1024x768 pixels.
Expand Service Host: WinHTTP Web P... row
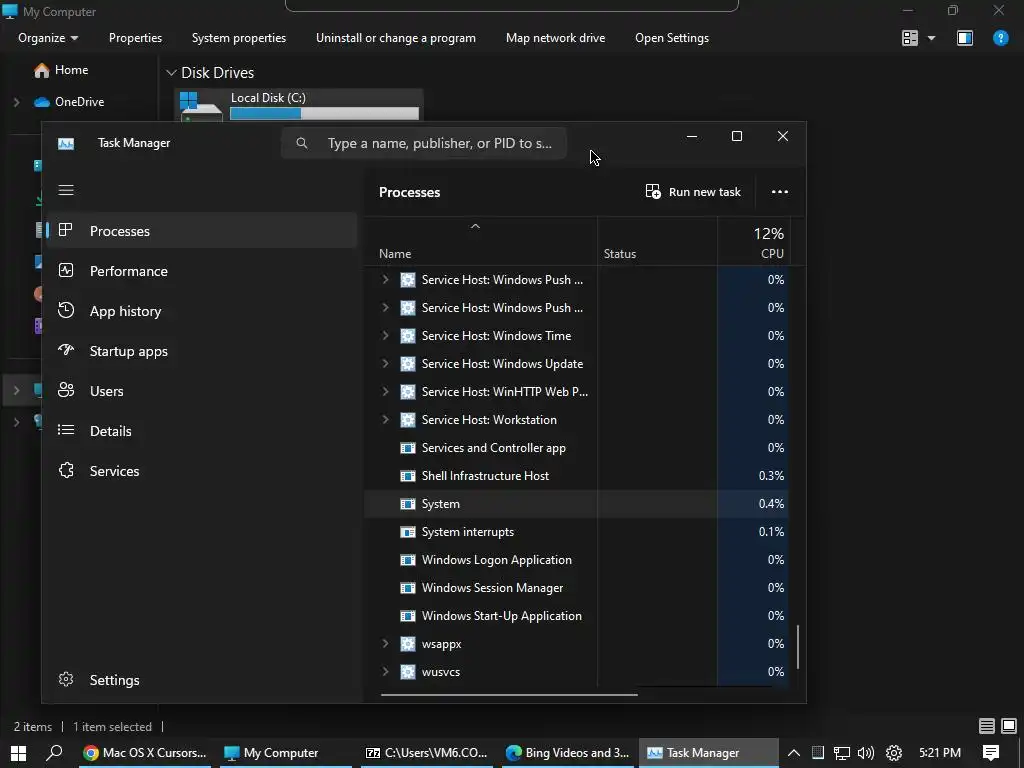coord(385,392)
